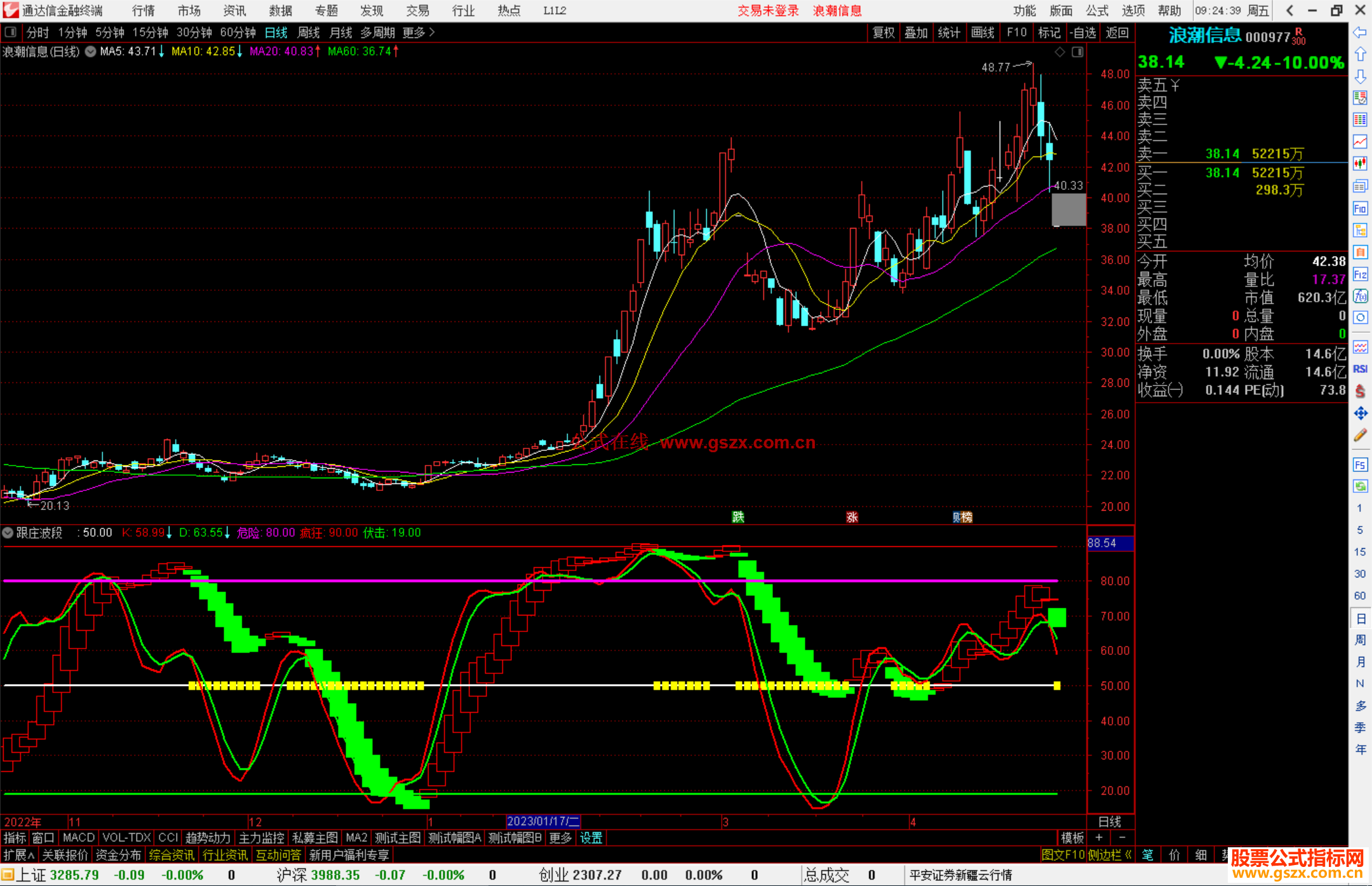Open the f(x) formula icon
1372x886 pixels.
[x=1360, y=297]
